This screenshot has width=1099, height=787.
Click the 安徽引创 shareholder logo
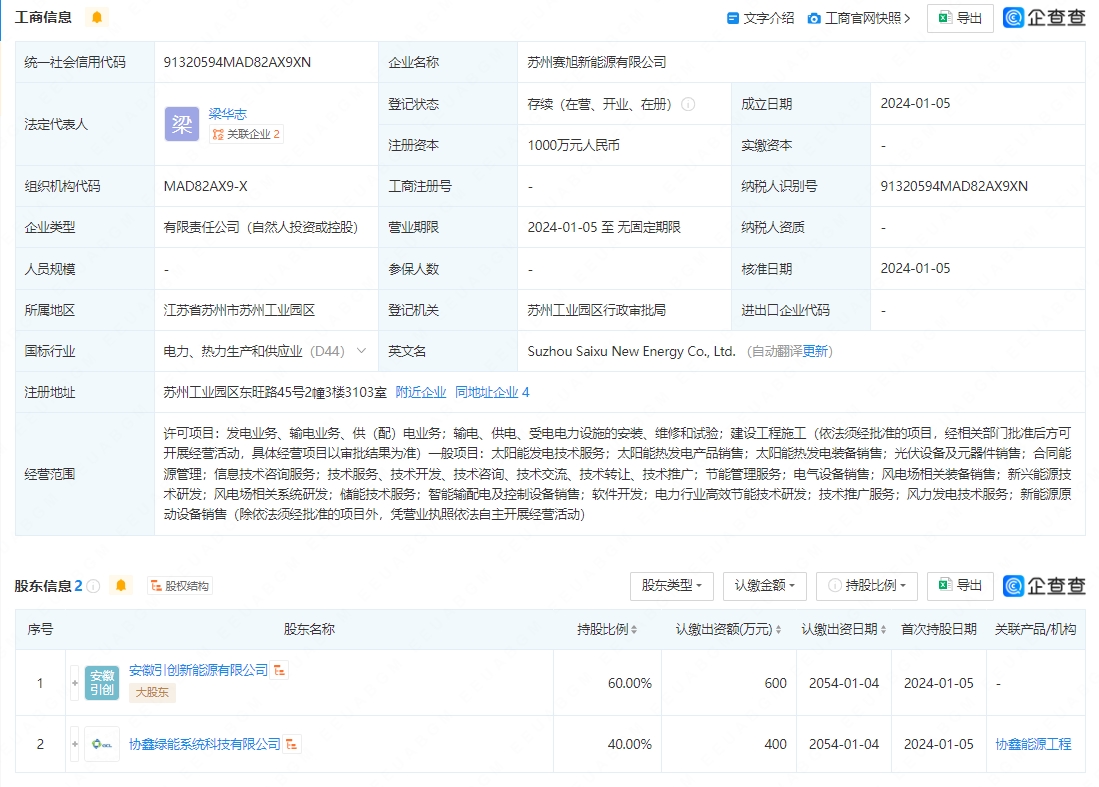click(x=102, y=683)
